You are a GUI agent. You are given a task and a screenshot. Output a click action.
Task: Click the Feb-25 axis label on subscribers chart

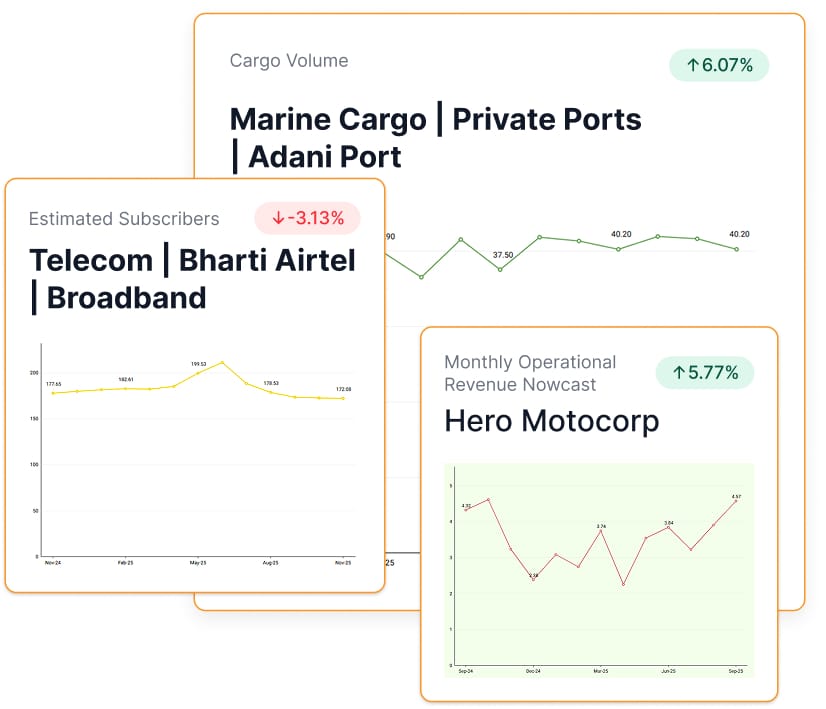pyautogui.click(x=126, y=564)
